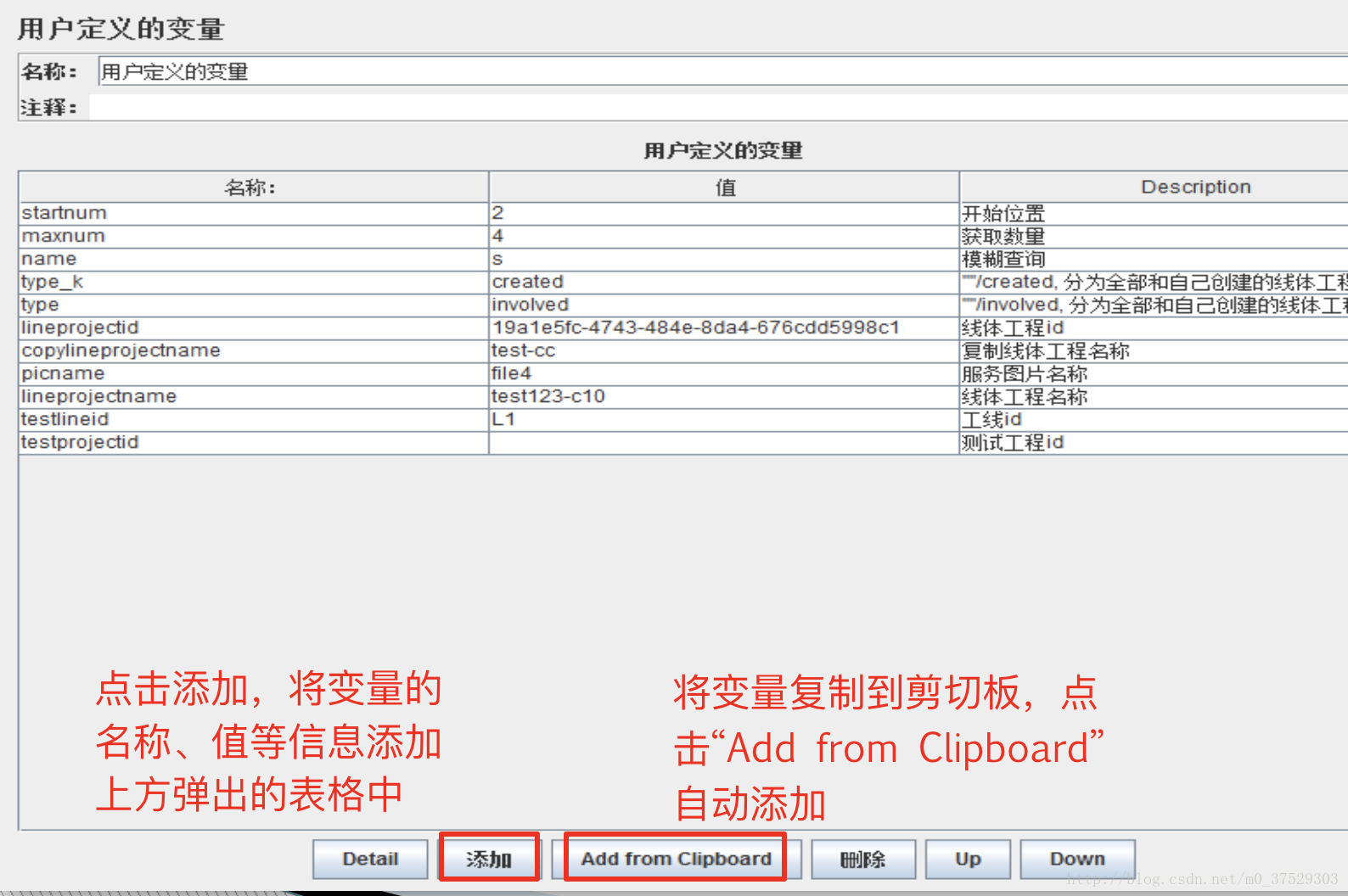Select the lineprojectname cell
This screenshot has height=896, width=1348.
click(x=253, y=396)
